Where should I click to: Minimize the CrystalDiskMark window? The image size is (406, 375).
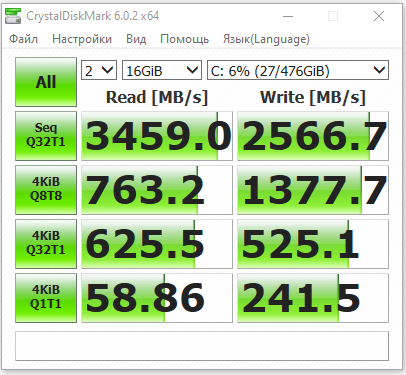(288, 16)
